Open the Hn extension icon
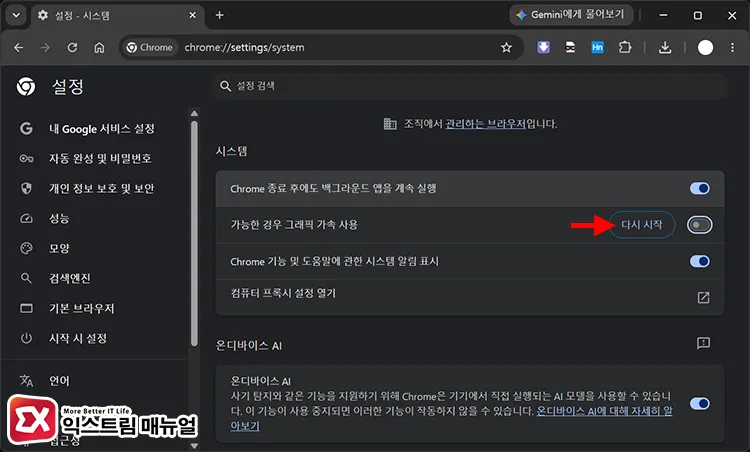Image resolution: width=750 pixels, height=452 pixels. click(x=597, y=47)
